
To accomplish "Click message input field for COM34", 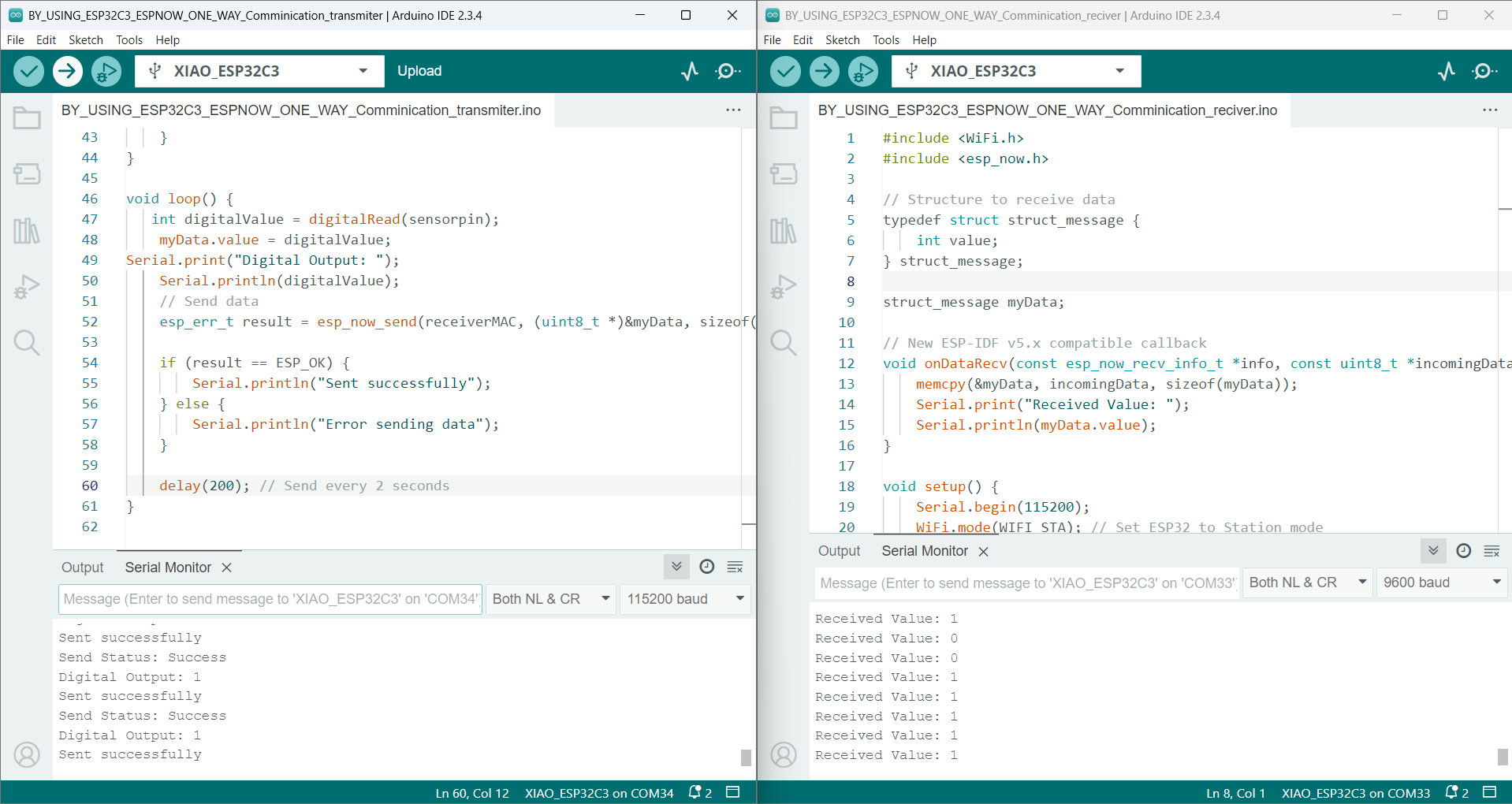I will 270,599.
